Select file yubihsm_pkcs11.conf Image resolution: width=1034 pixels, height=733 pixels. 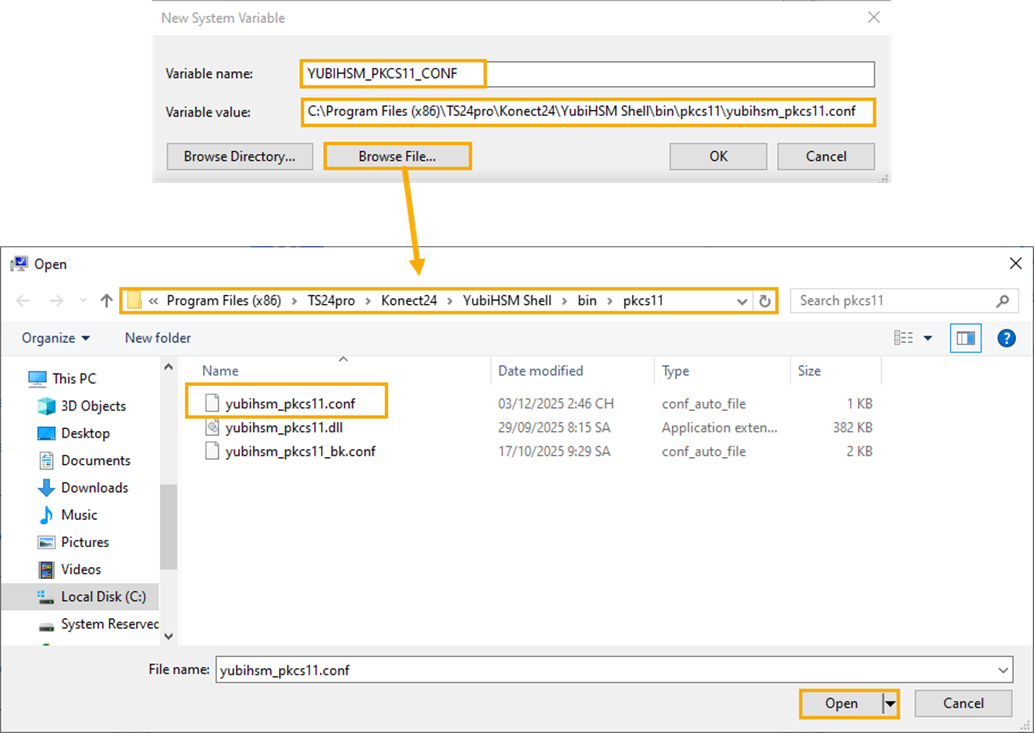tap(290, 403)
